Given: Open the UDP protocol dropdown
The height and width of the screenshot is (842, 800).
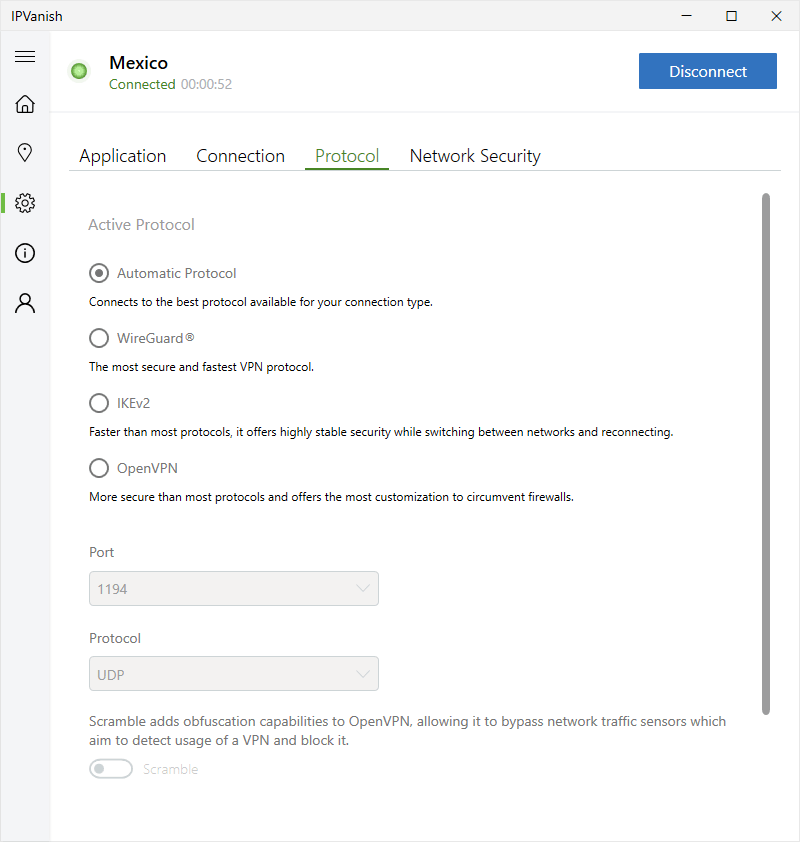Looking at the screenshot, I should click(x=234, y=673).
